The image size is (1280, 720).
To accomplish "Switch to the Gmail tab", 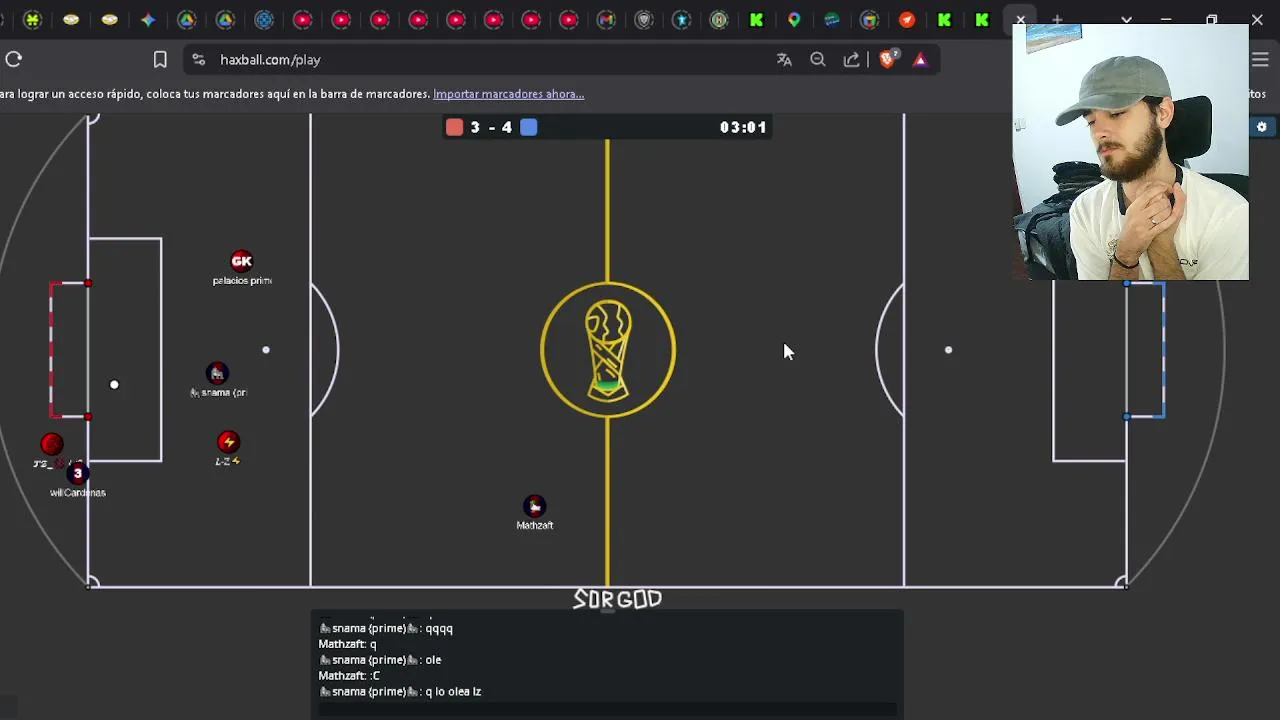I will [x=605, y=20].
